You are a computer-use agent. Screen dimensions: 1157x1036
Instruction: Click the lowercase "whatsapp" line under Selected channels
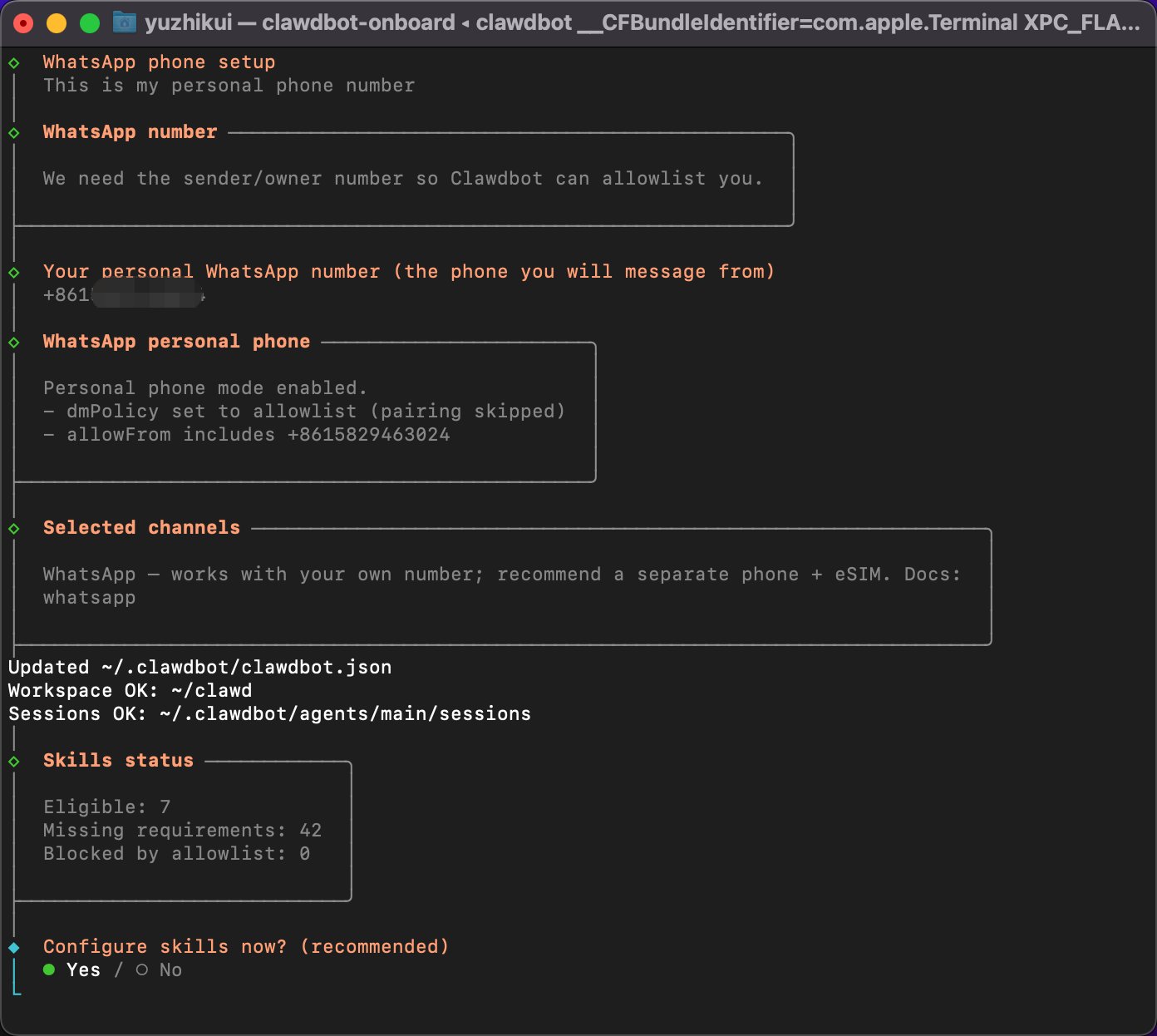click(89, 598)
